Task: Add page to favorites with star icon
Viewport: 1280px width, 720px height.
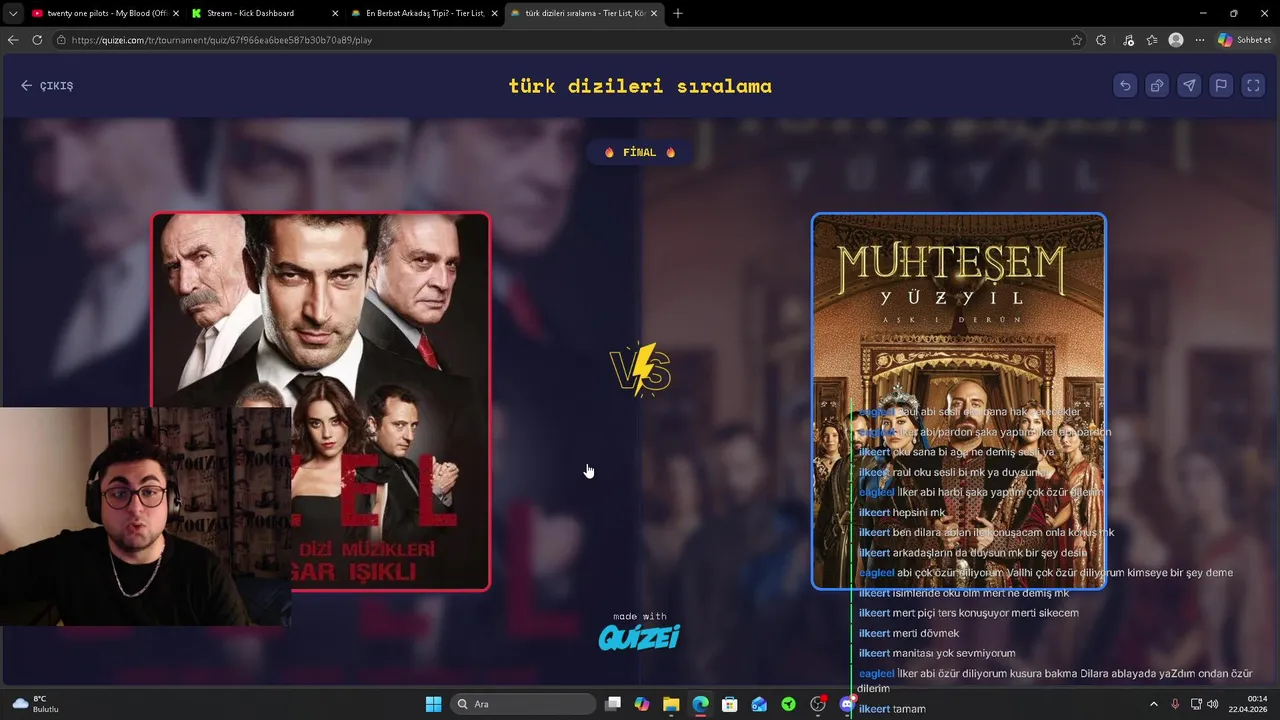Action: coord(1076,40)
